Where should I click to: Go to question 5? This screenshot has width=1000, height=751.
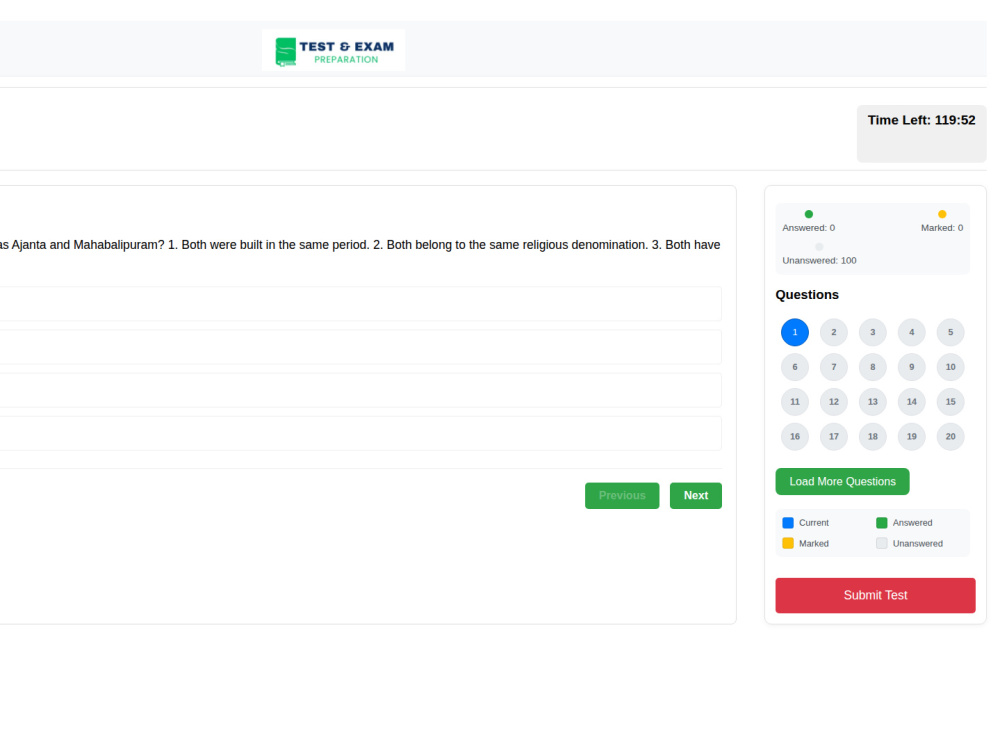950,332
